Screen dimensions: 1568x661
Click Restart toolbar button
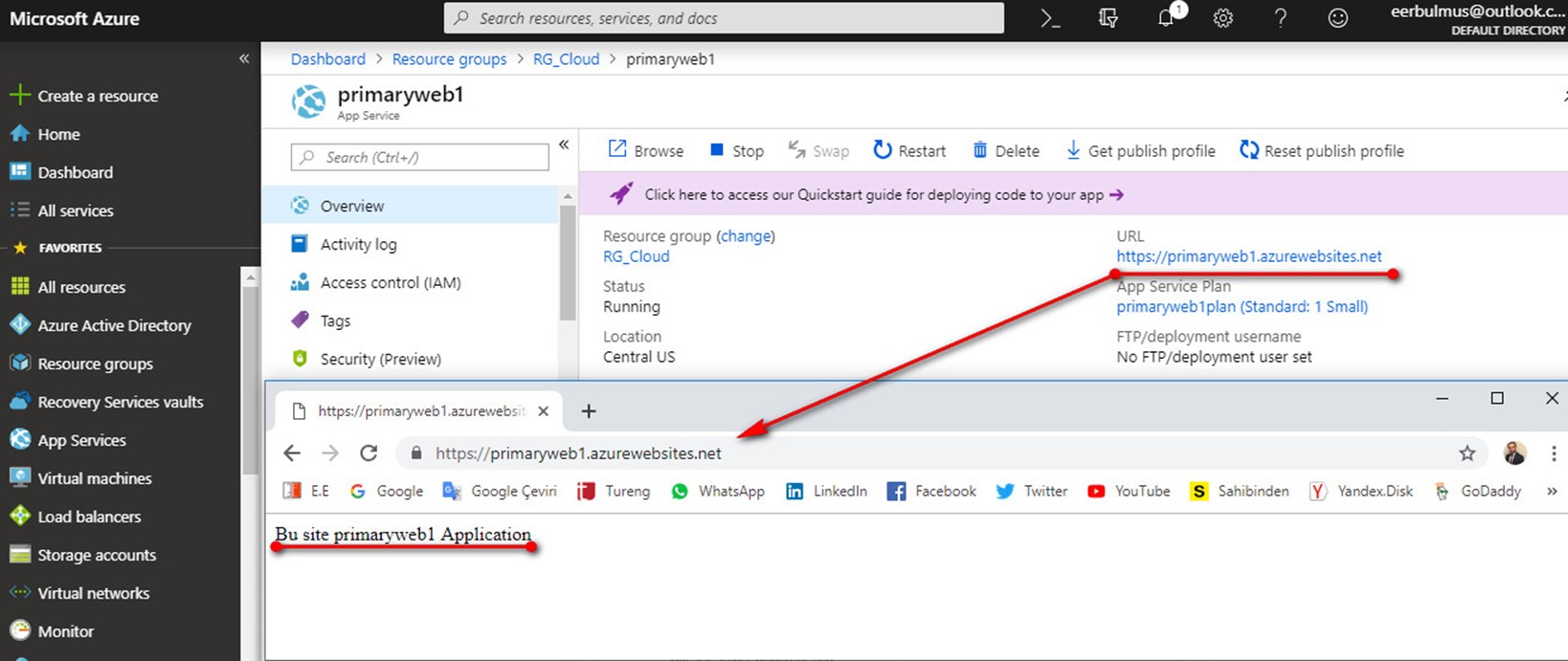click(909, 150)
